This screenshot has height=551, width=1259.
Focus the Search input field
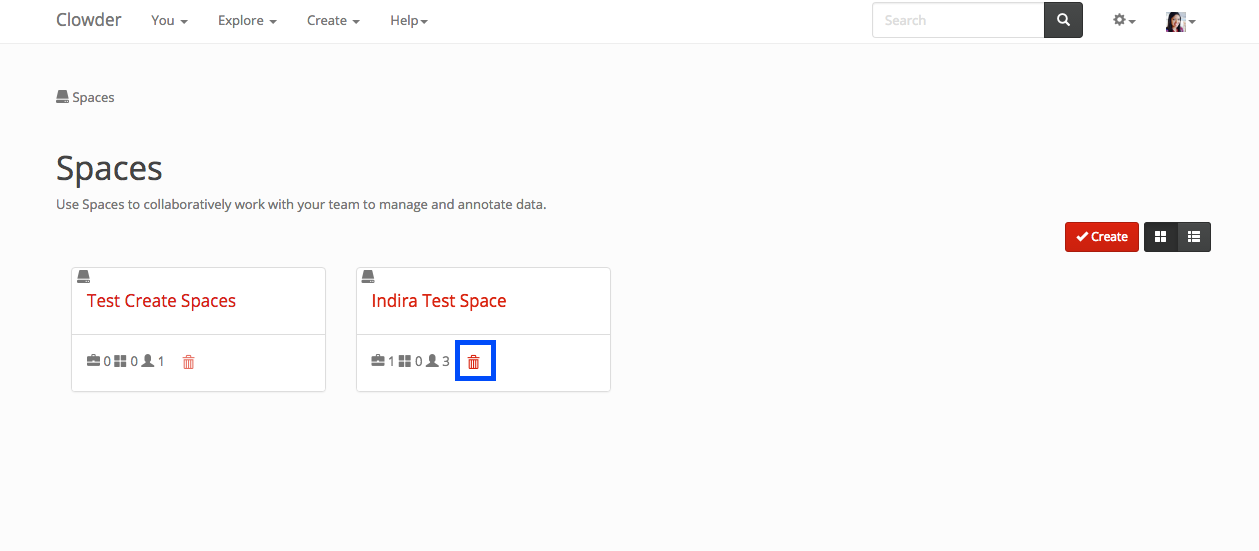click(x=957, y=20)
